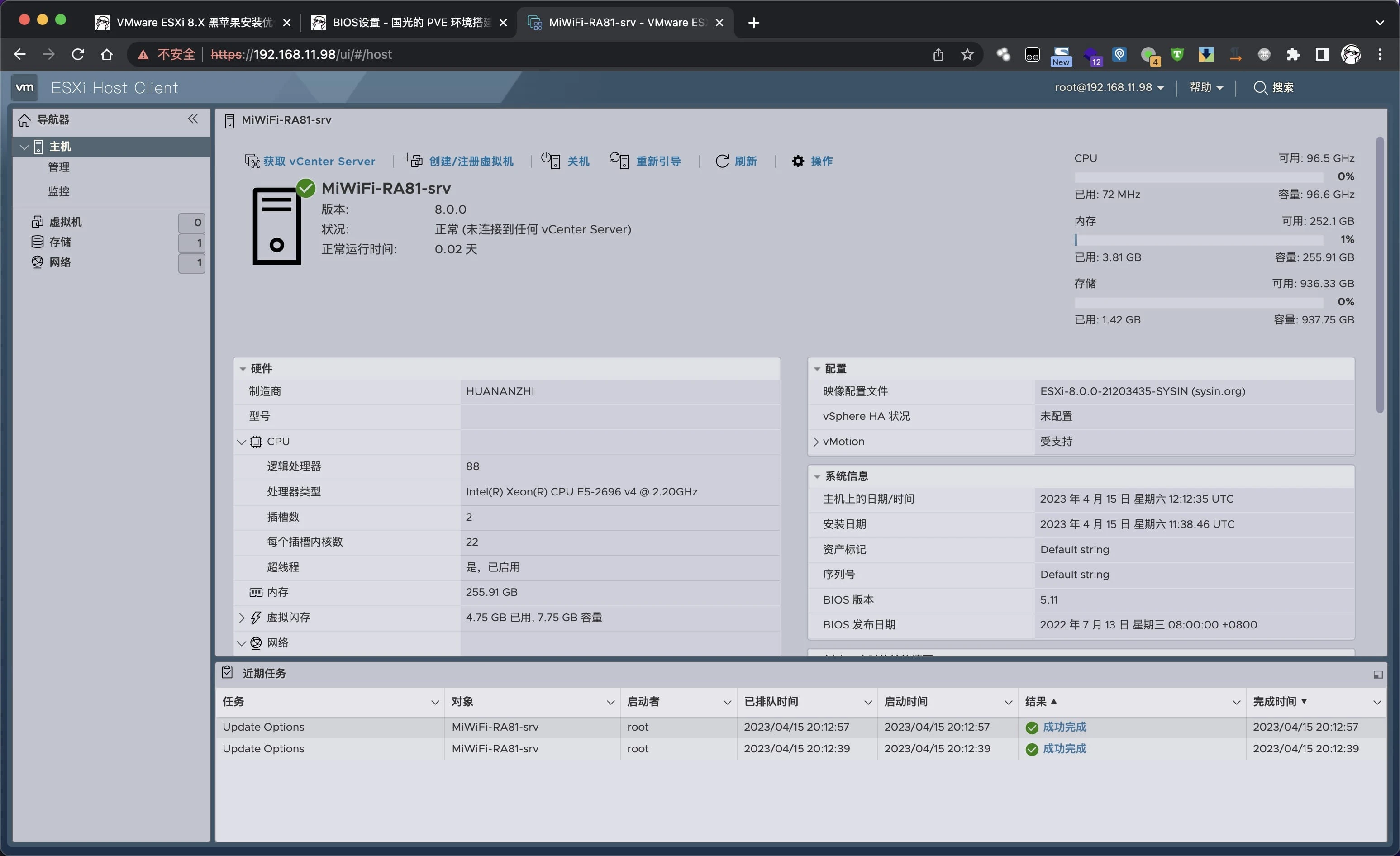The height and width of the screenshot is (856, 1400).
Task: Open Virtual Machines in the navigator
Action: 65,222
